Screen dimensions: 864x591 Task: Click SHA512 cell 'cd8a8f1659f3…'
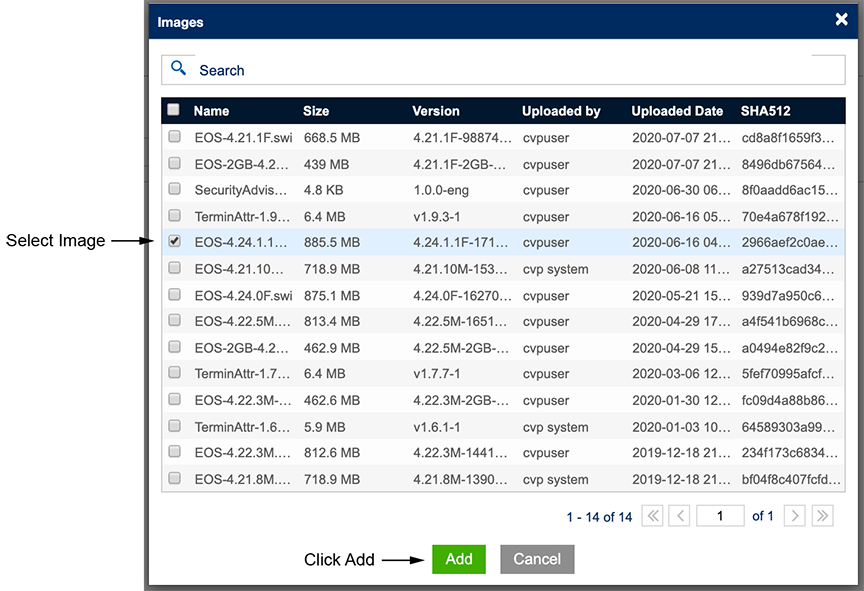[x=787, y=138]
